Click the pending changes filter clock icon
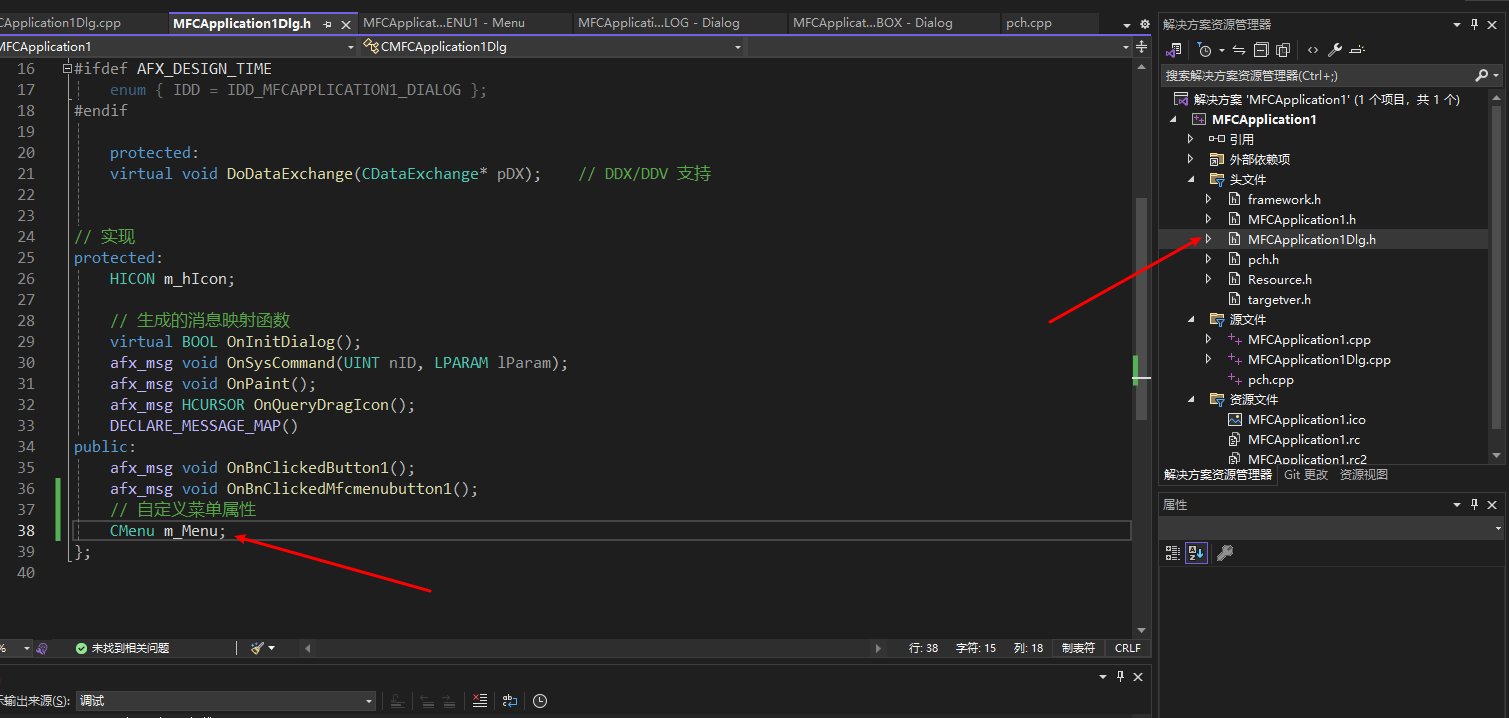Image resolution: width=1509 pixels, height=718 pixels. [1204, 49]
